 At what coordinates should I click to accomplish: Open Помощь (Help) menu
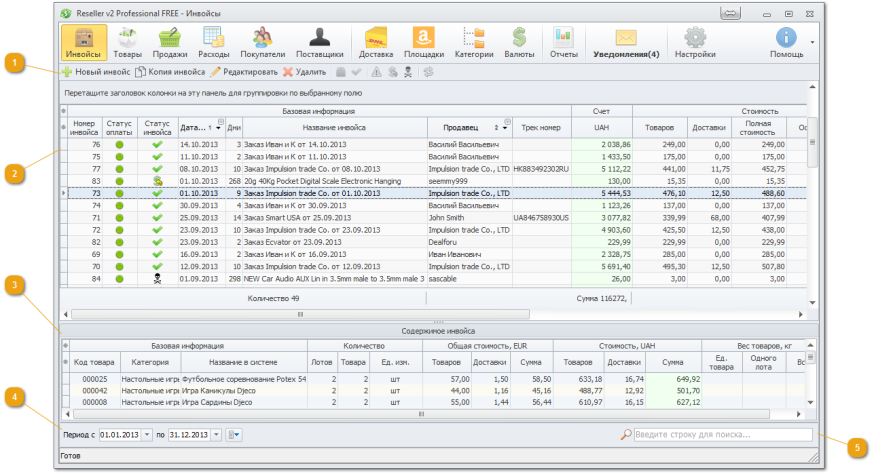786,42
